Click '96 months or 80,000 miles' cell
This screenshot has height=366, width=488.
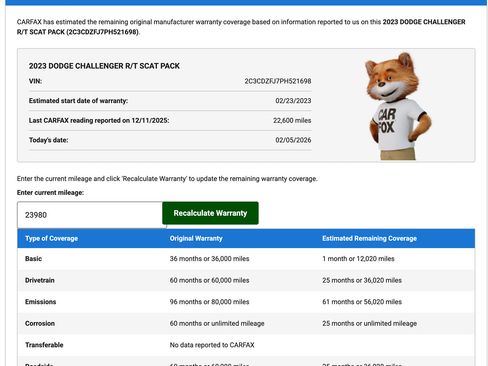(209, 302)
